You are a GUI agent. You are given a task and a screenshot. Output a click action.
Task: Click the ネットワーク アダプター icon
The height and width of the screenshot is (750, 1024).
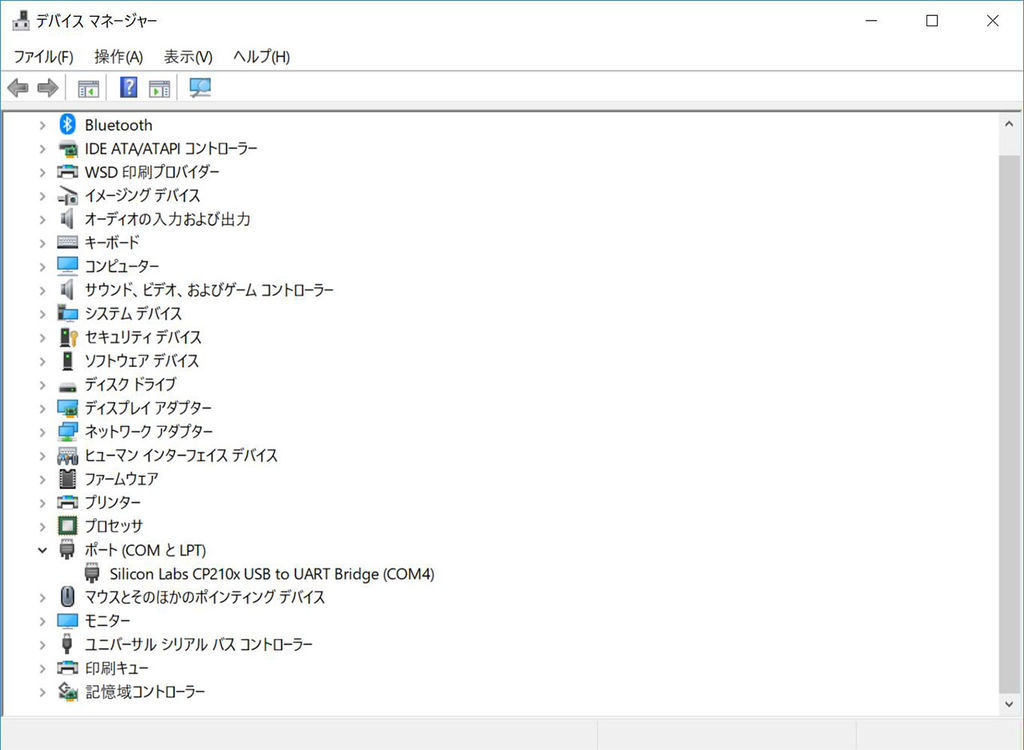pyautogui.click(x=67, y=432)
